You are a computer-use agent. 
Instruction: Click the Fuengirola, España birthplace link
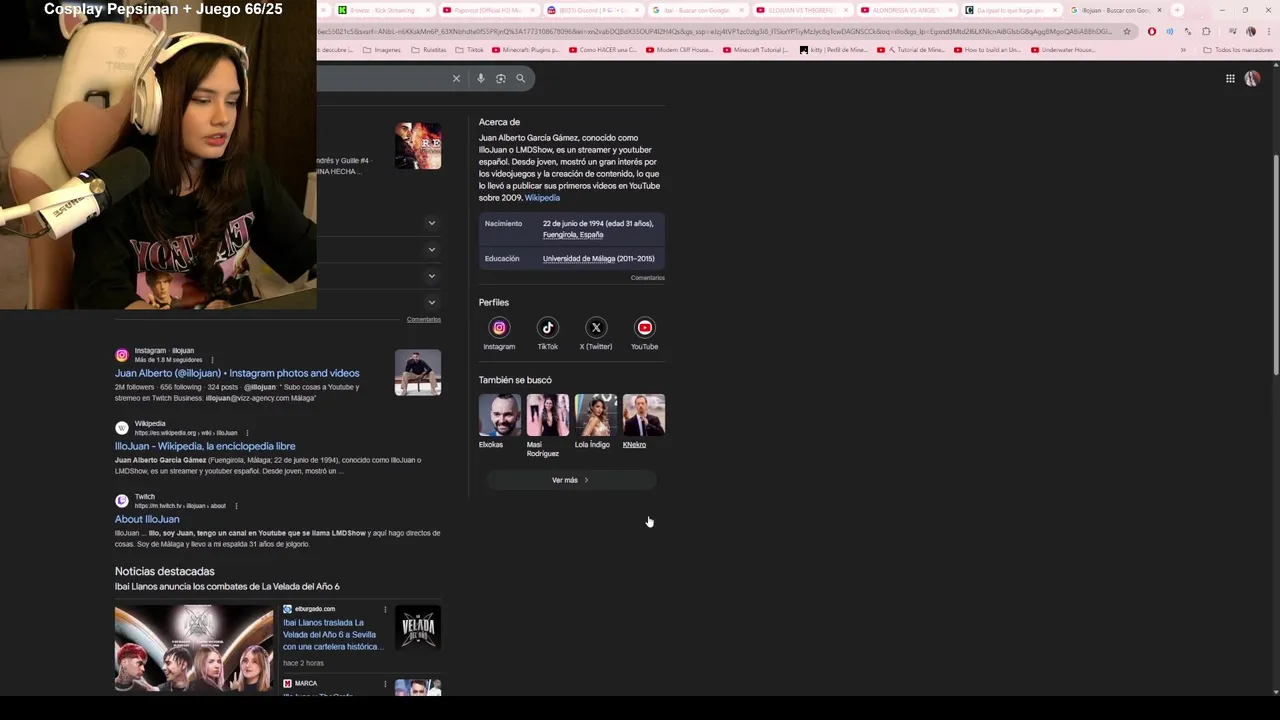[573, 235]
